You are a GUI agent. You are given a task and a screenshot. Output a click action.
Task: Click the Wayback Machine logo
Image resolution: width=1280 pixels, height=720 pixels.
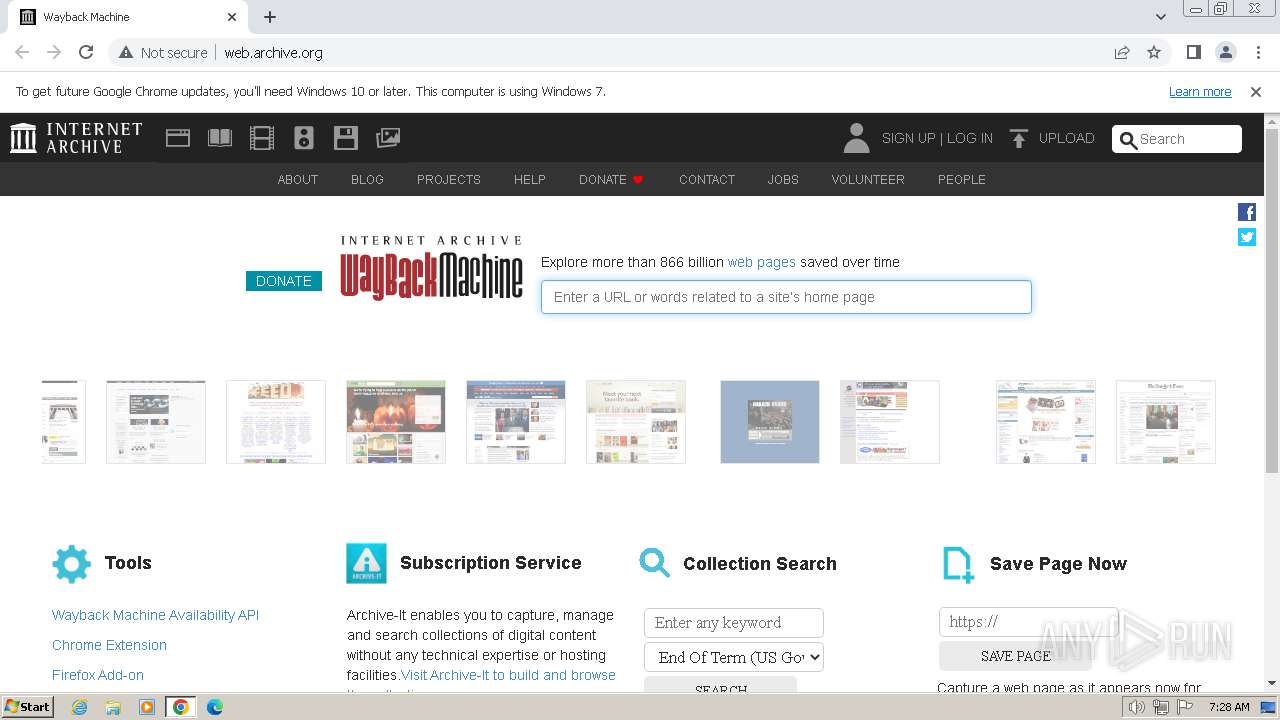[x=431, y=268]
